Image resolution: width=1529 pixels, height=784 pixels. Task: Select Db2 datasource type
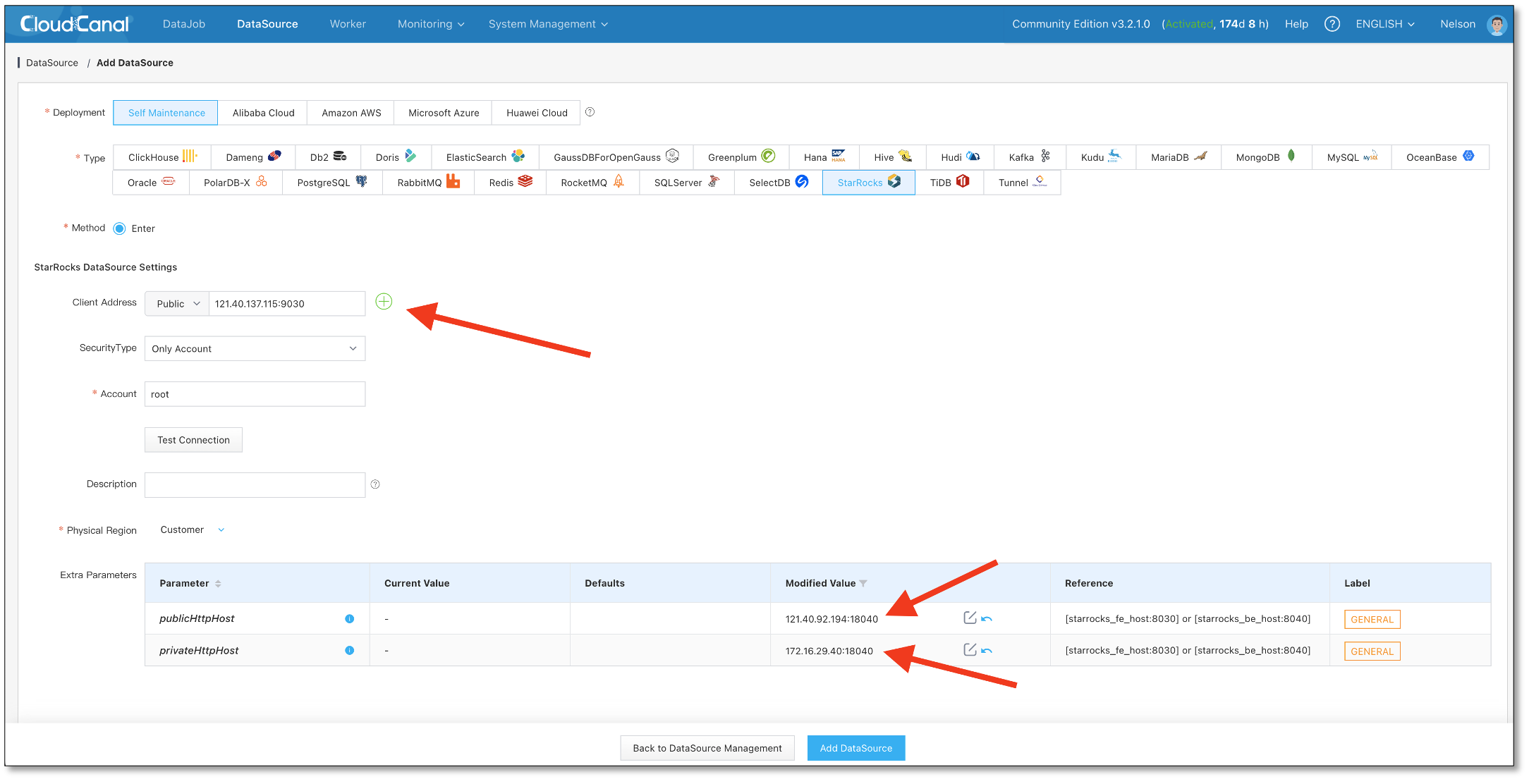[328, 157]
